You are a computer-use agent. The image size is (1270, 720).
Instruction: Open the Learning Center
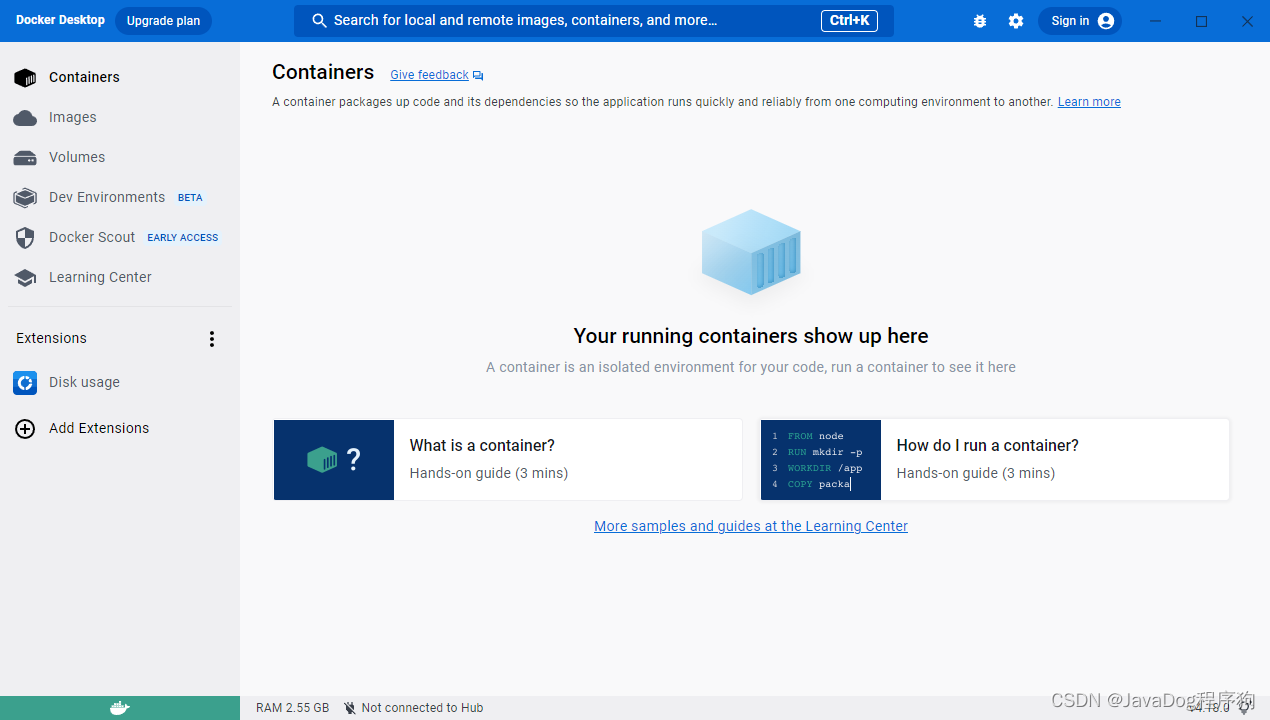tap(100, 277)
